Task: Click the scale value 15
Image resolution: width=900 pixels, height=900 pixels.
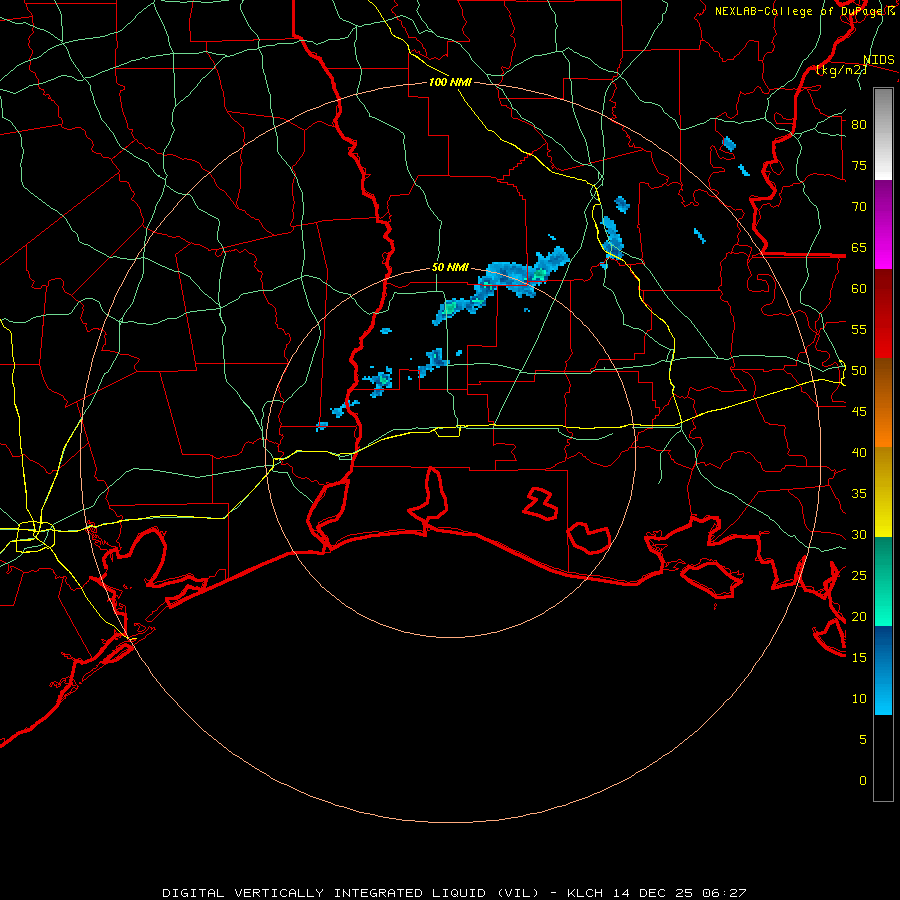Action: tap(859, 658)
